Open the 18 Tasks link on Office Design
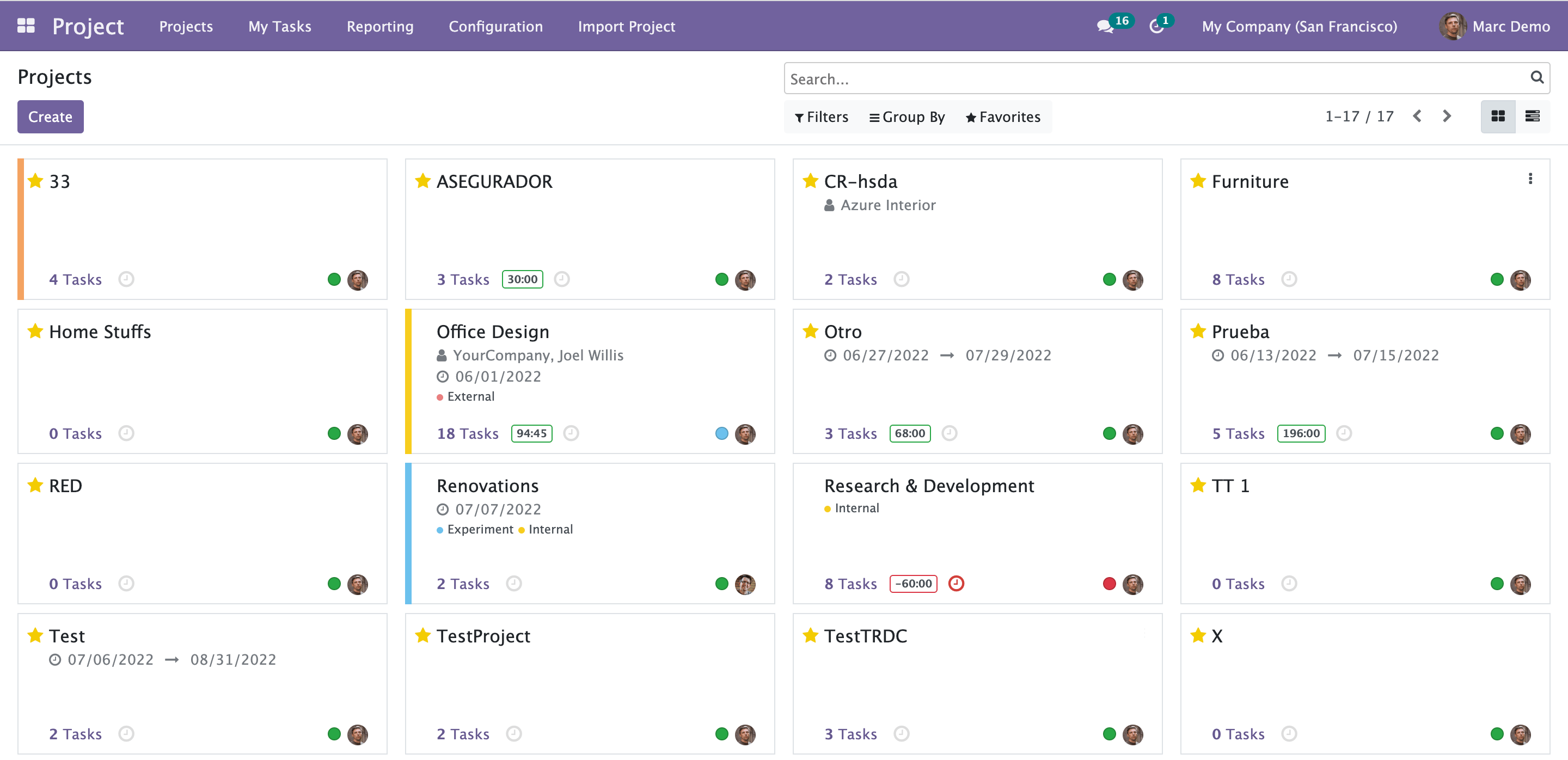This screenshot has height=760, width=1568. (467, 434)
